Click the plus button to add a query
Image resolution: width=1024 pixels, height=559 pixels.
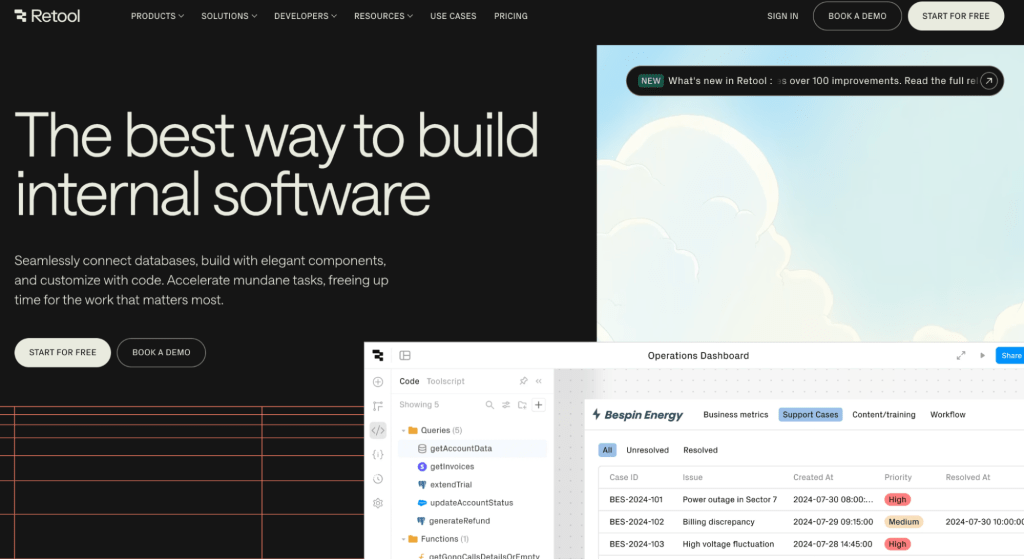(539, 405)
